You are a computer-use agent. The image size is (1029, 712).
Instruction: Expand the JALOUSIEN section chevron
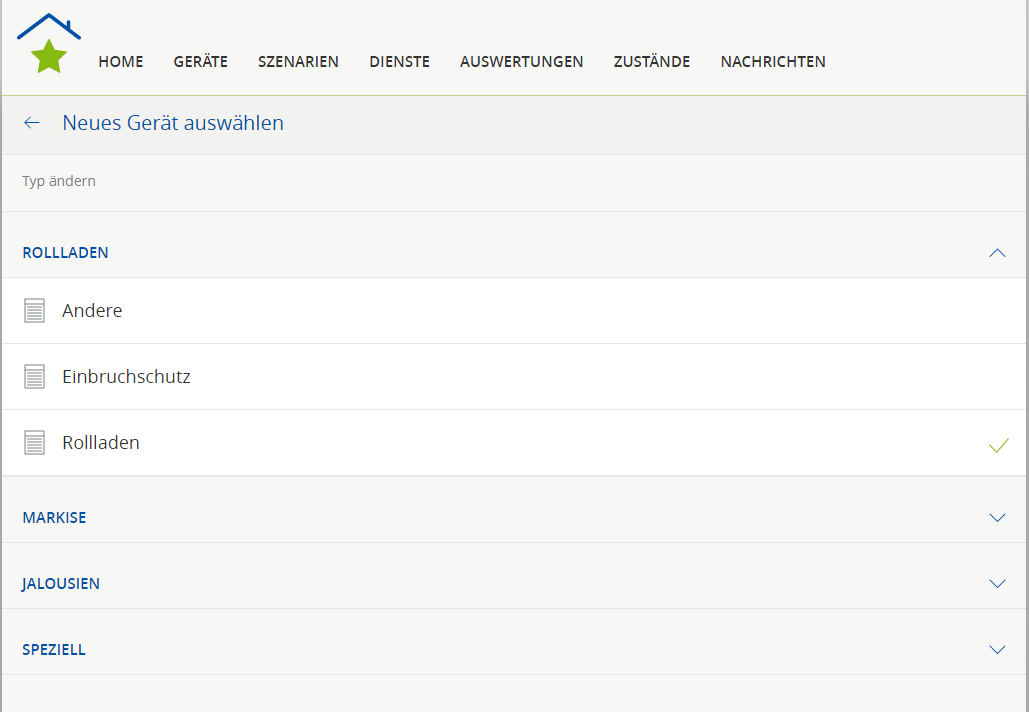coord(996,584)
